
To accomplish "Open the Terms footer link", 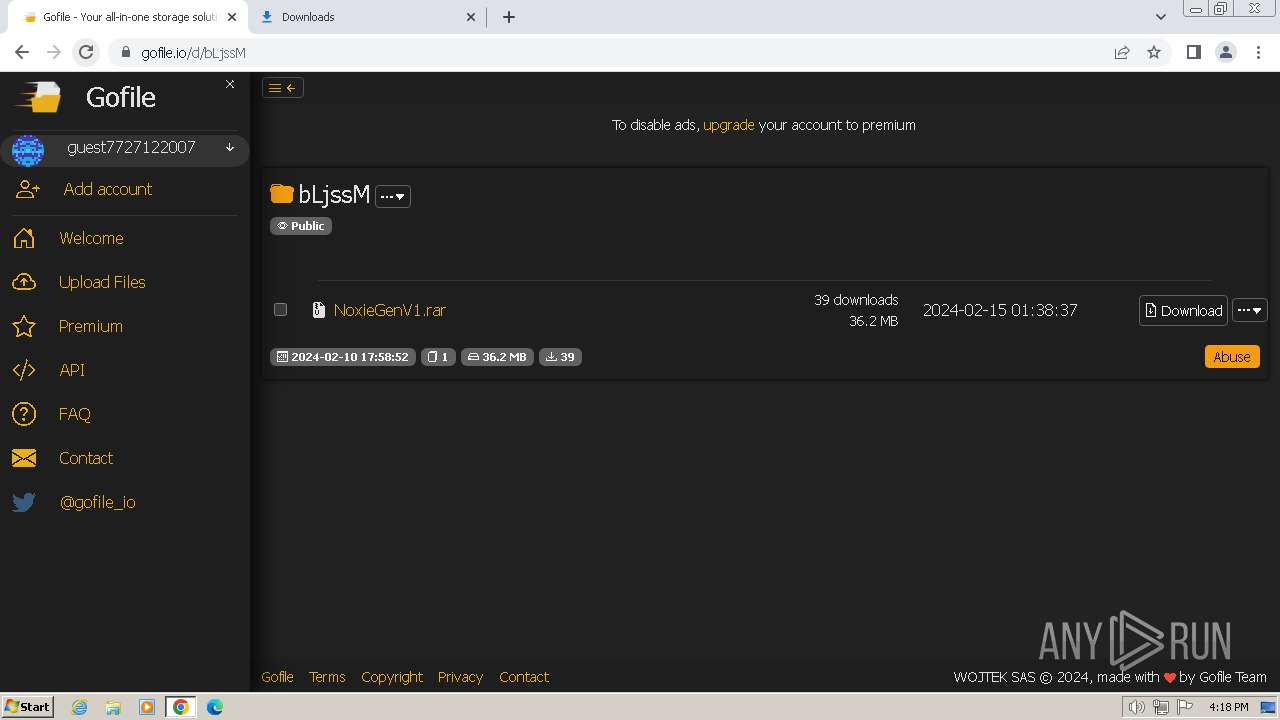I will pos(327,677).
